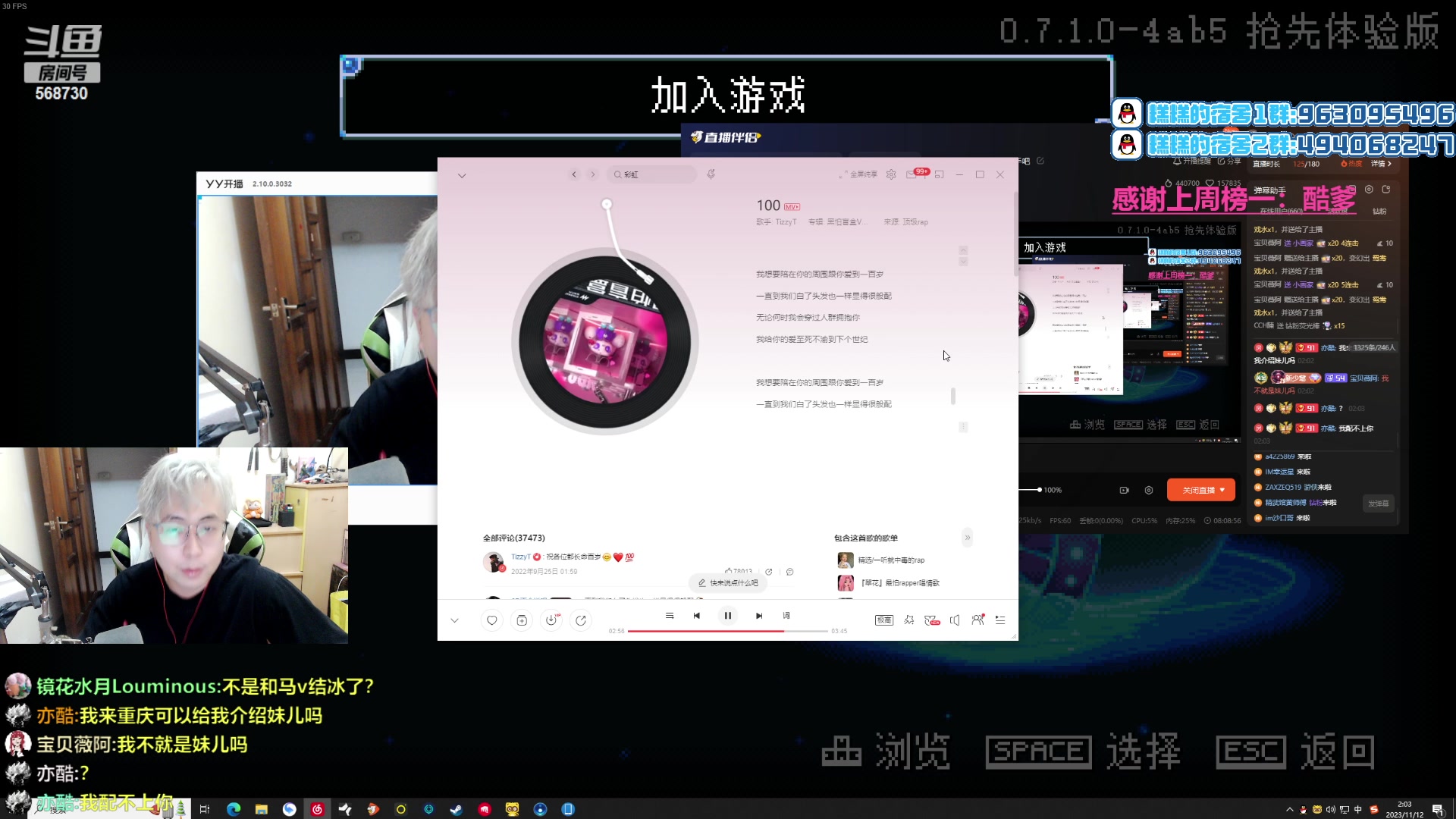Open TizzyT commenter profile avatar
The height and width of the screenshot is (819, 1456).
click(x=494, y=562)
